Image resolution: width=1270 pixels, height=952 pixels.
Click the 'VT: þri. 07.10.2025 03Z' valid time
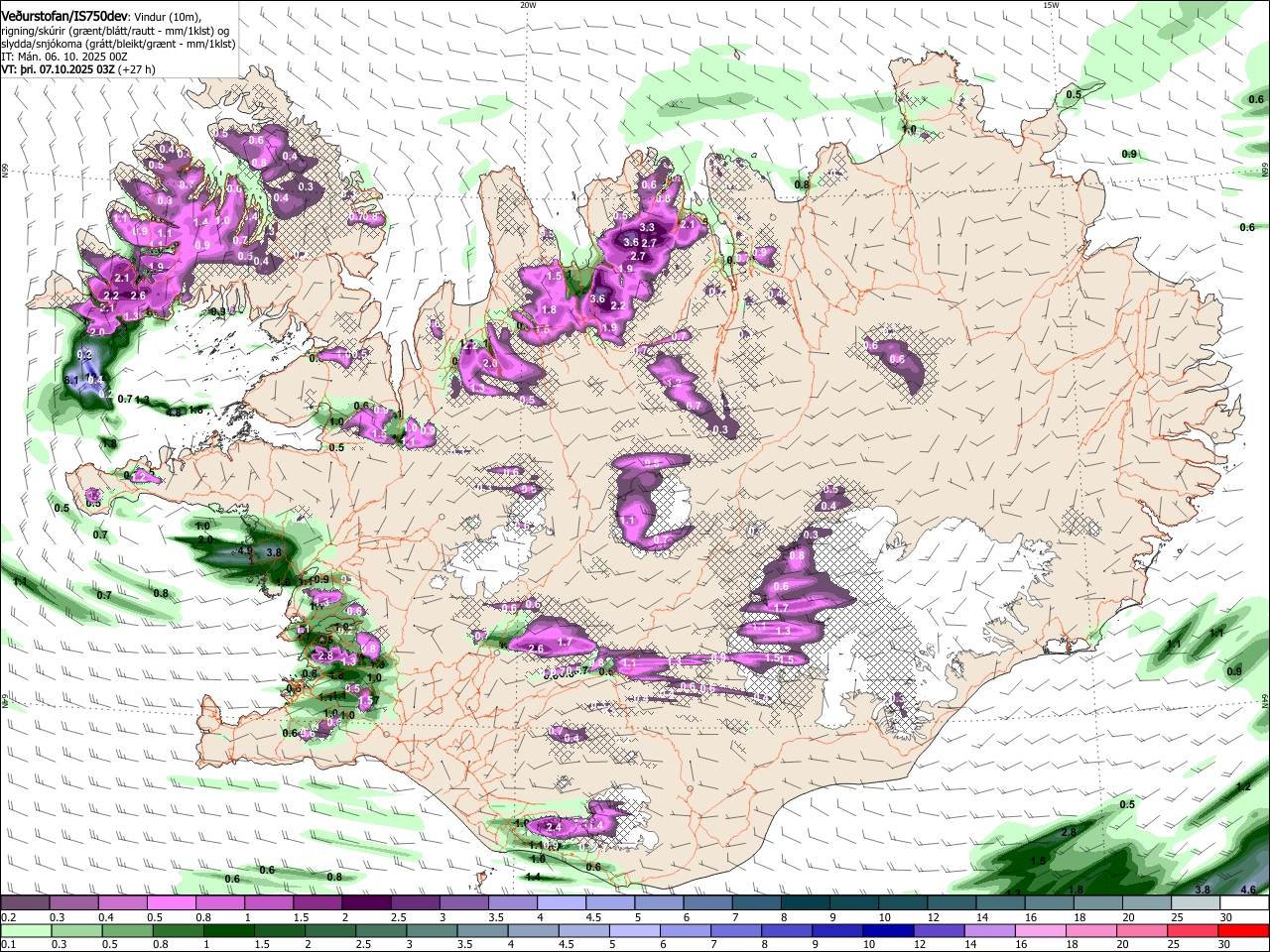pos(59,70)
